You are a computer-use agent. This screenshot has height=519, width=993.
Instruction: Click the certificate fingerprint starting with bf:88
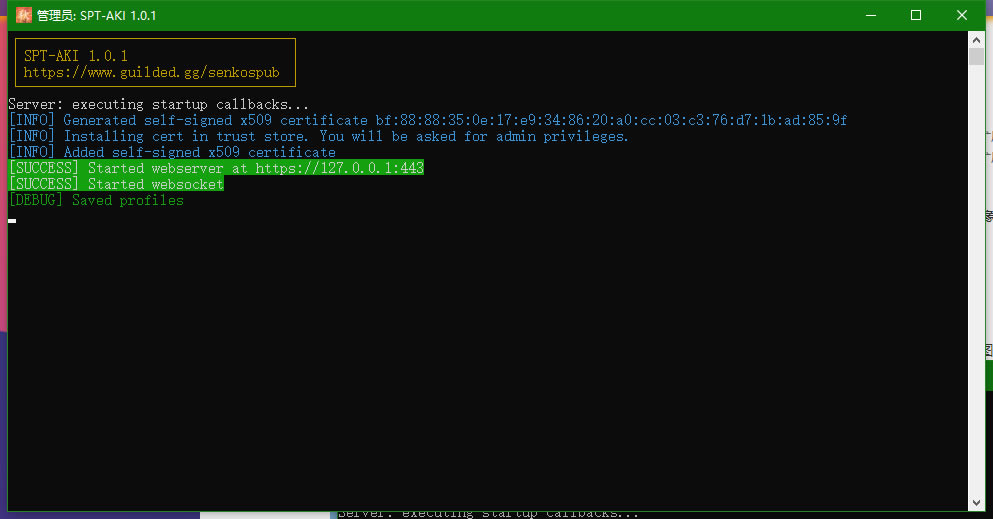pyautogui.click(x=611, y=121)
